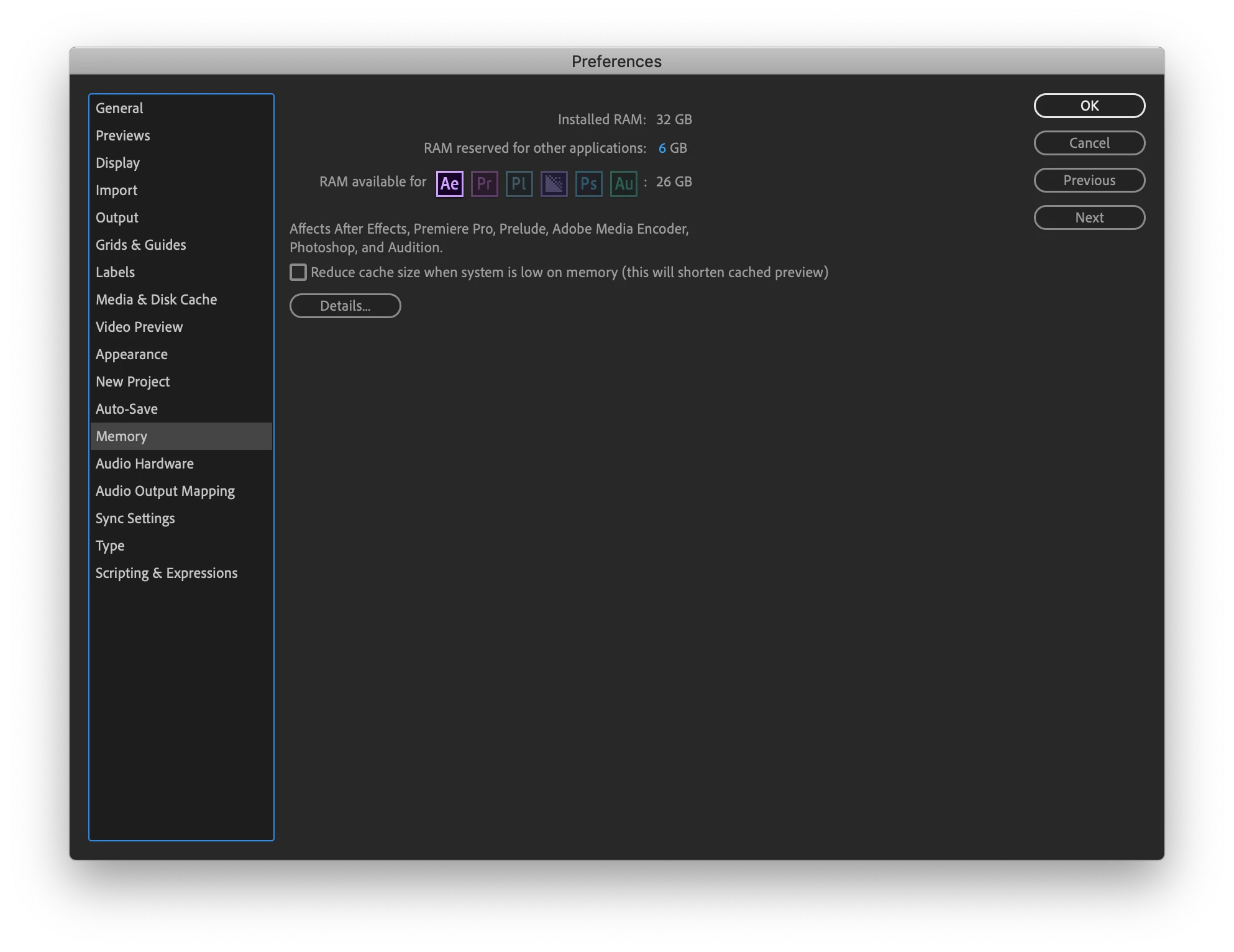Click the Audition app icon
The image size is (1234, 952).
623,183
